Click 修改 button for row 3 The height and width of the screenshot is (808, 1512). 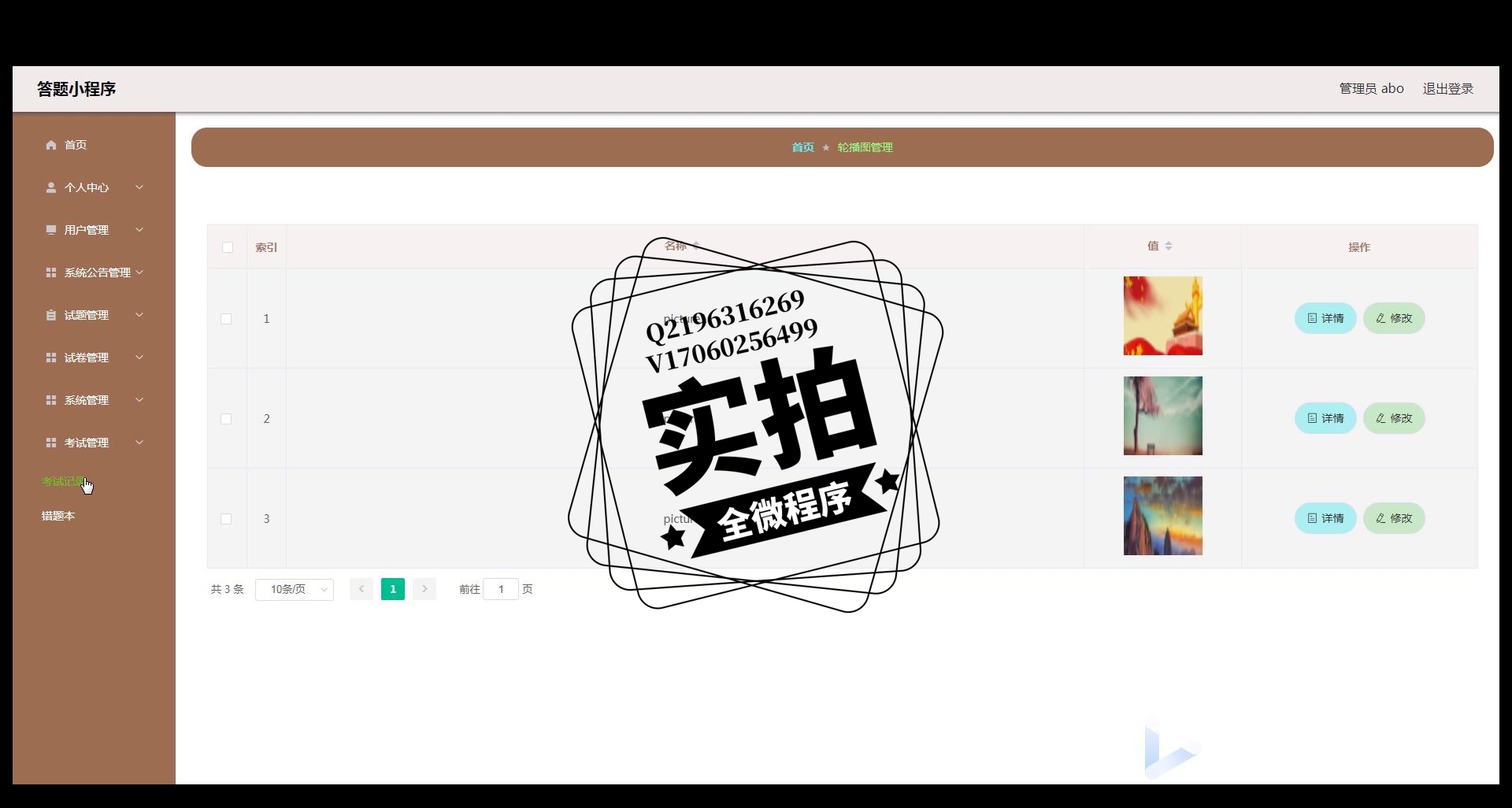(1394, 518)
